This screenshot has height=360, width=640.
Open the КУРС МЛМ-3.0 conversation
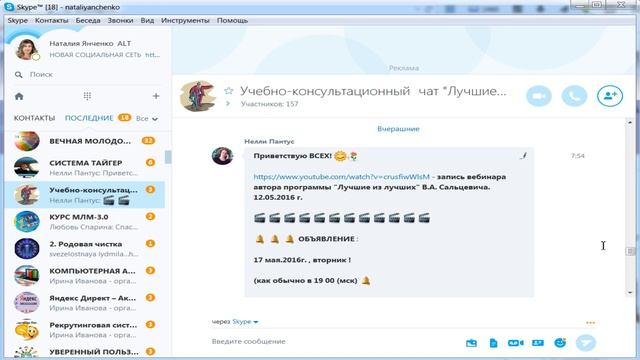coord(85,222)
